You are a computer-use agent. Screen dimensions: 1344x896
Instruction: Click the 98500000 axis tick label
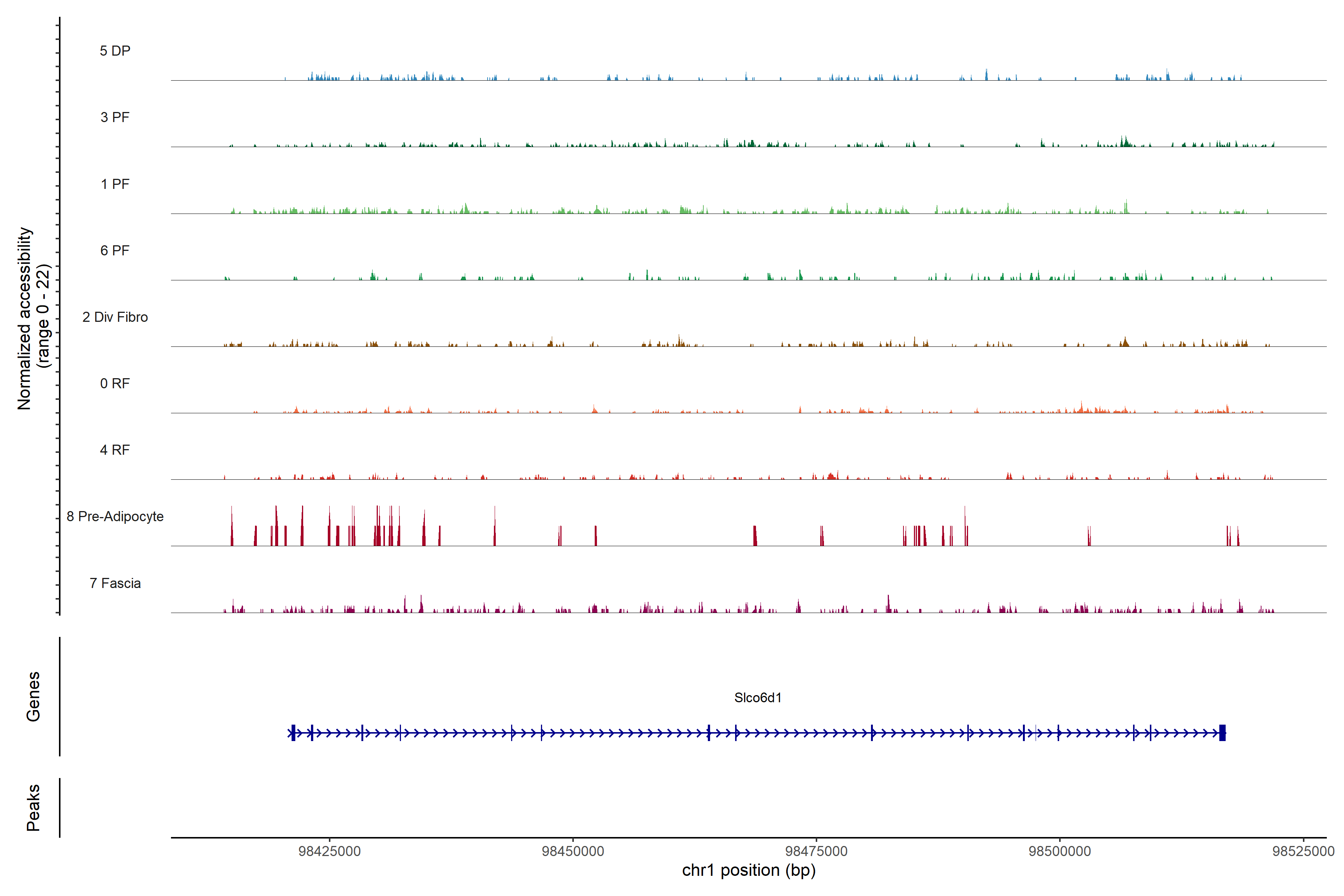1060,851
